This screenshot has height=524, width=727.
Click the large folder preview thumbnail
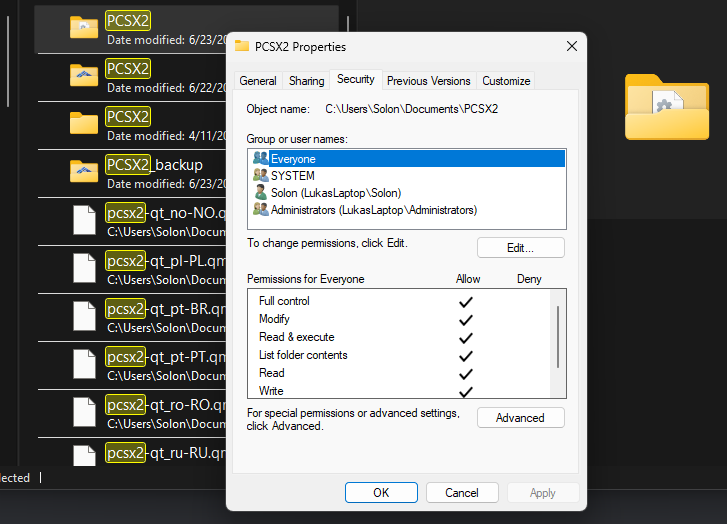(x=667, y=107)
